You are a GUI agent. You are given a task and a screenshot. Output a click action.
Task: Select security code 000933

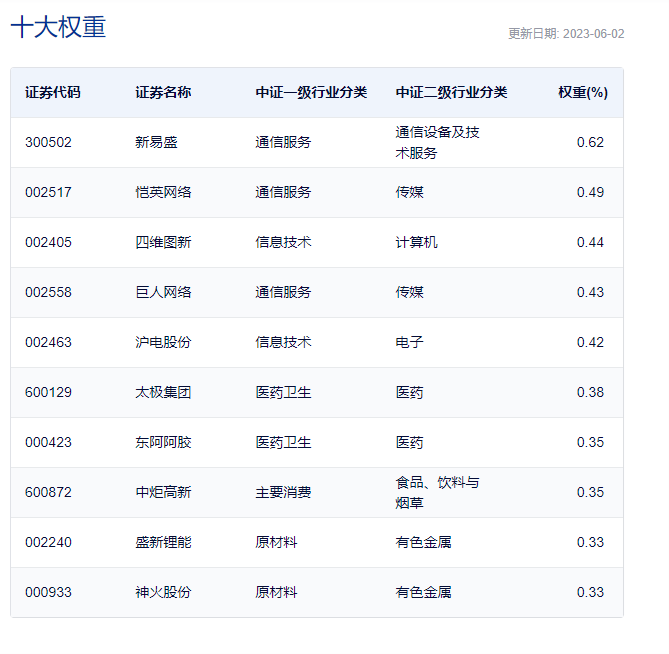point(48,592)
